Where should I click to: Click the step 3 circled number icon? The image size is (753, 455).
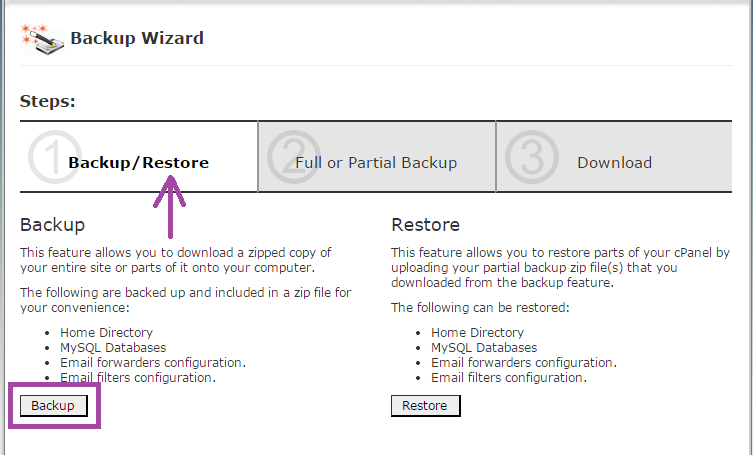click(x=532, y=157)
